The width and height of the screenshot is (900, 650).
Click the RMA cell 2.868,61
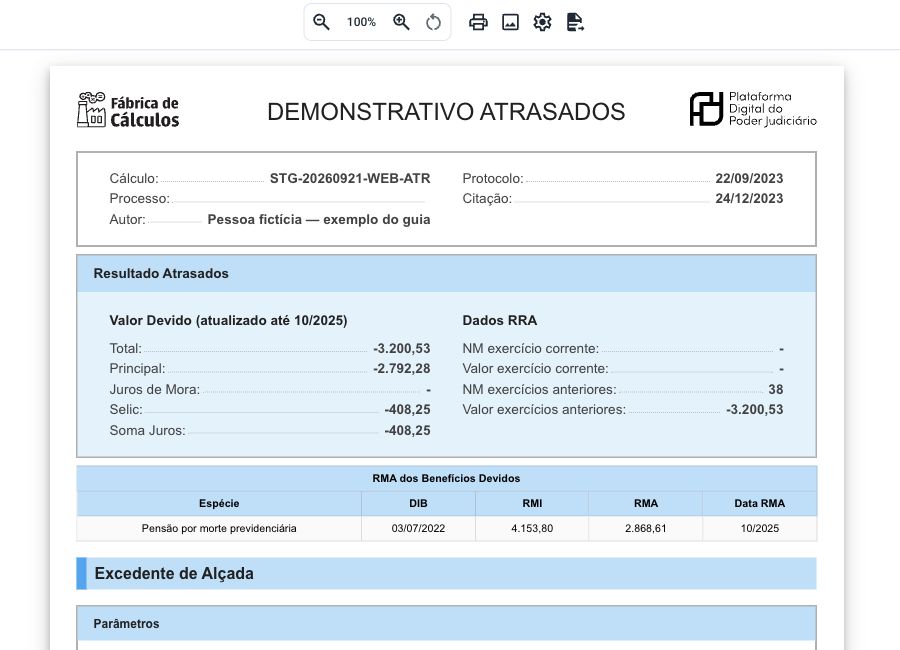pos(646,529)
